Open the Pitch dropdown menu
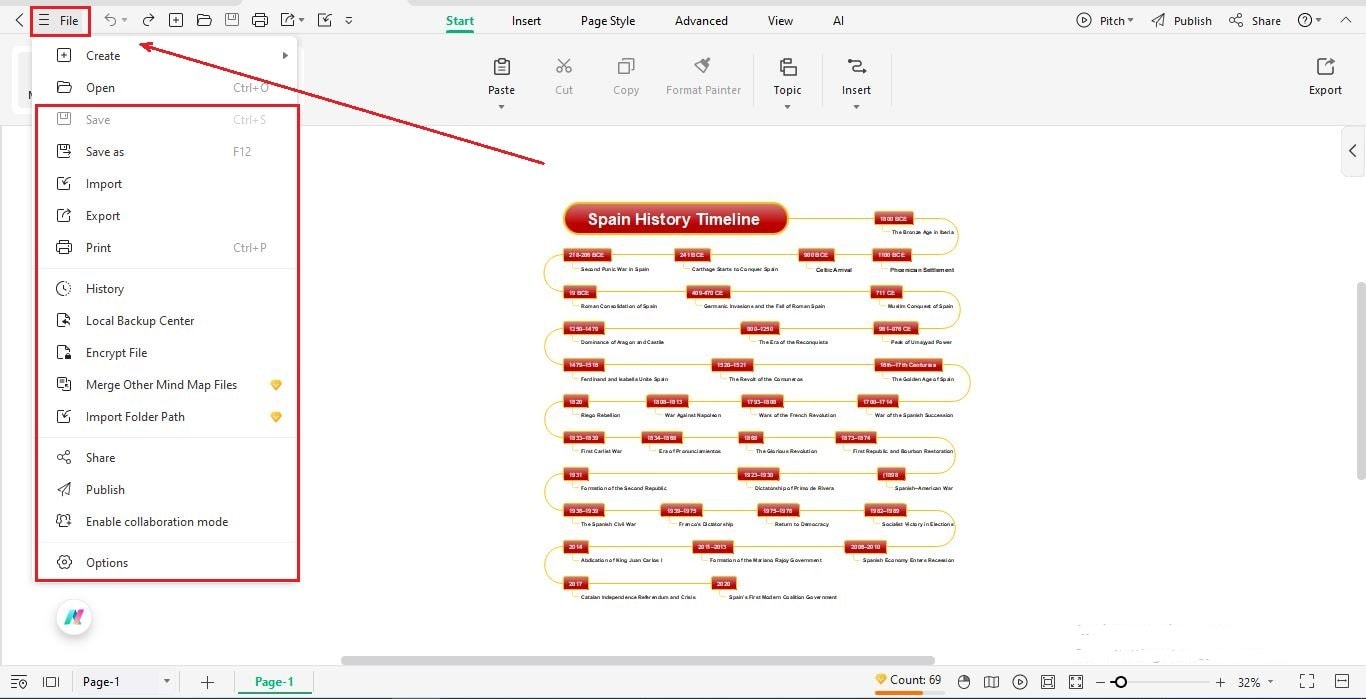This screenshot has width=1366, height=699. tap(1106, 19)
